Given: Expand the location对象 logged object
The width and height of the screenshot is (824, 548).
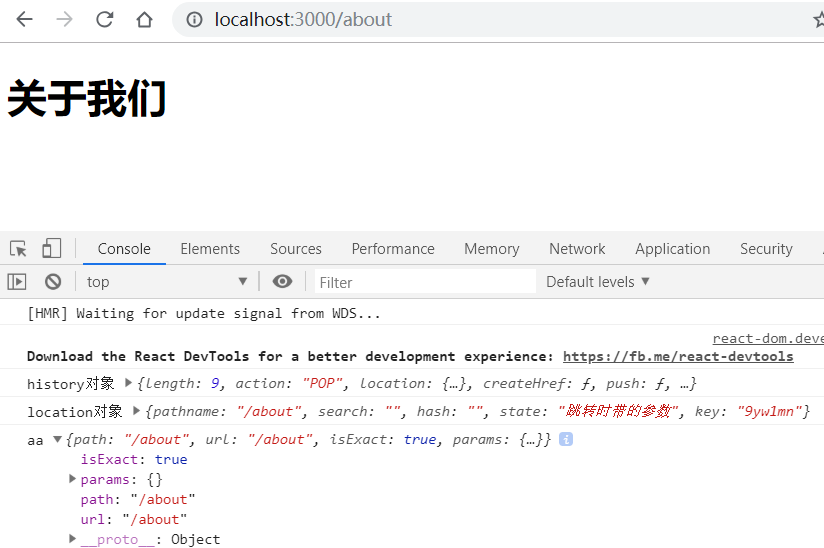Looking at the screenshot, I should pyautogui.click(x=136, y=410).
